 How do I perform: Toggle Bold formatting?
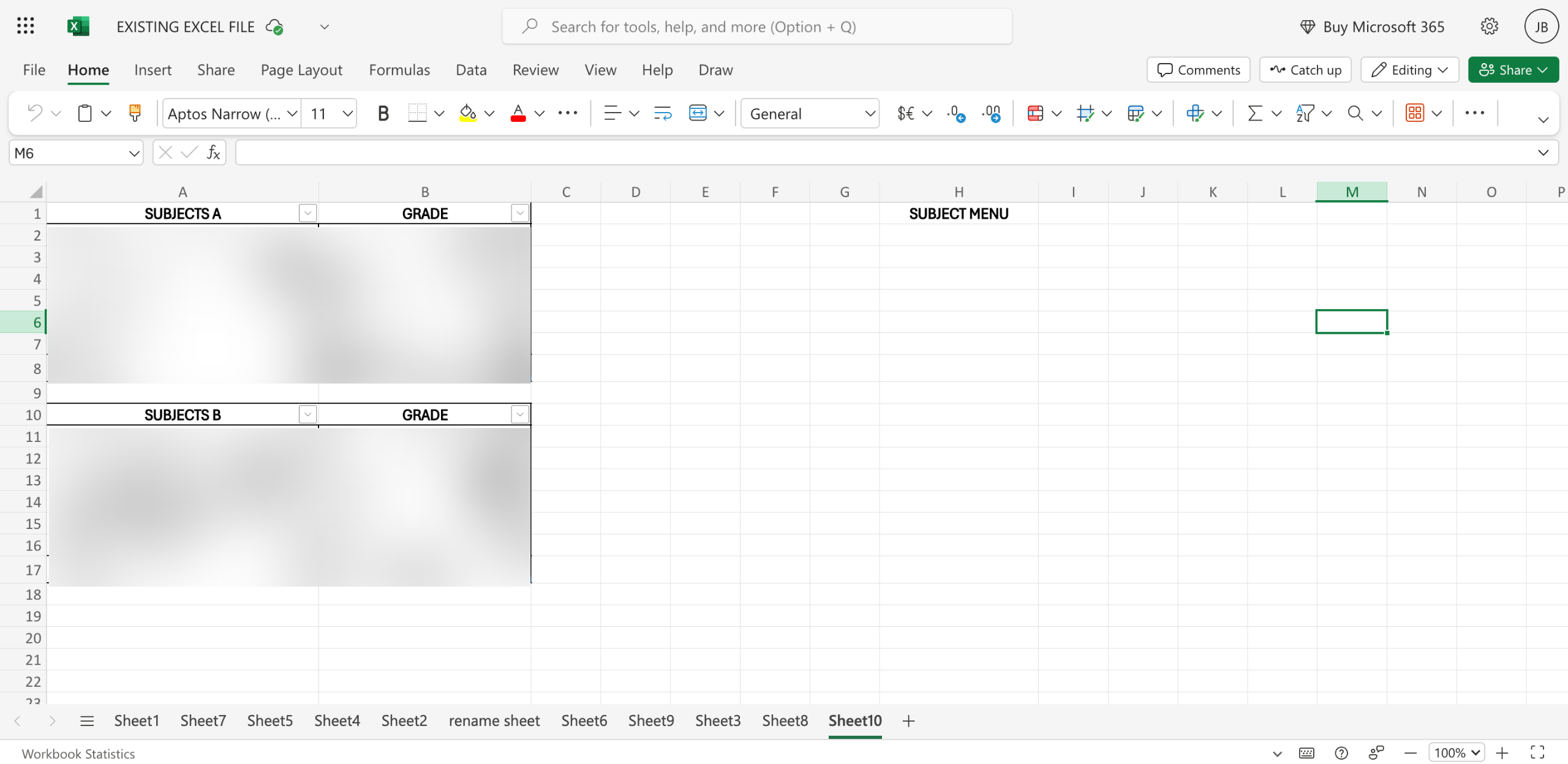383,113
